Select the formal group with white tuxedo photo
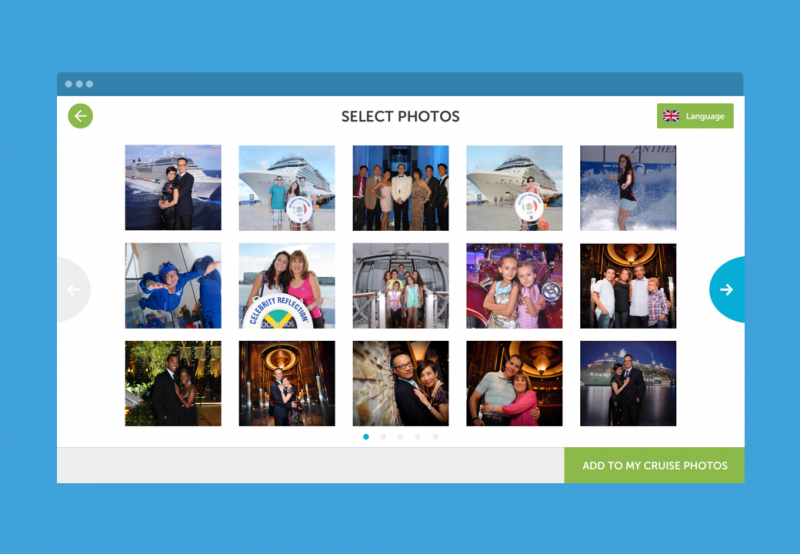 (401, 187)
